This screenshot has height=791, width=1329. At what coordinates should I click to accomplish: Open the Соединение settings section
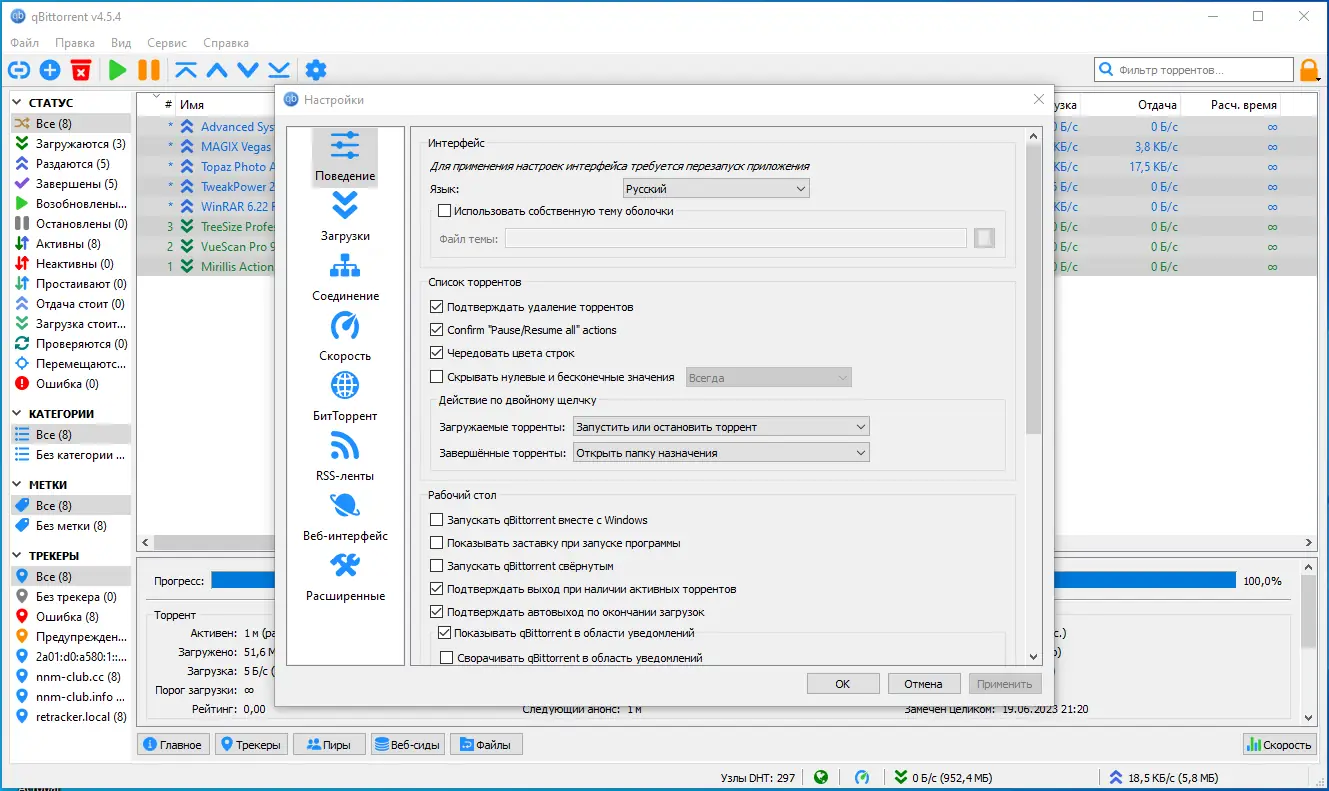pos(345,277)
